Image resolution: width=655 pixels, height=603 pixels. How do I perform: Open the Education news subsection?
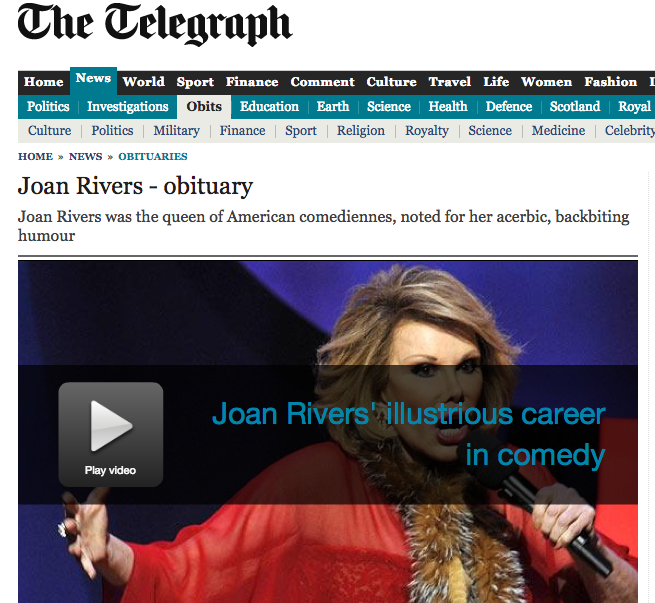(x=269, y=106)
